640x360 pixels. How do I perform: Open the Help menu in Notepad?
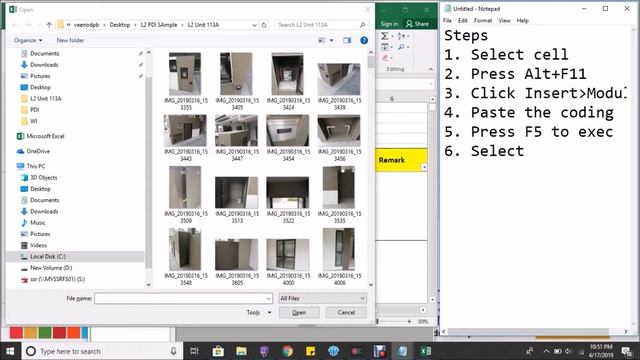522,20
